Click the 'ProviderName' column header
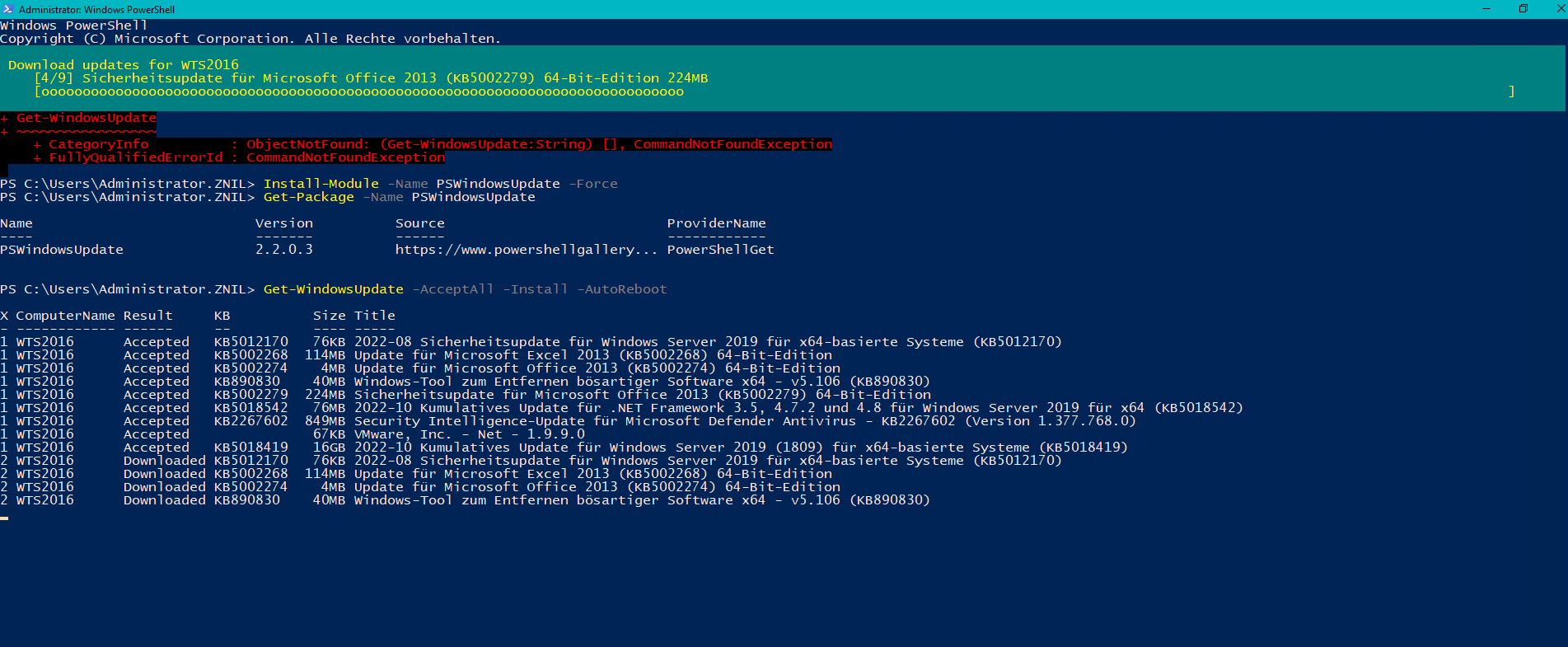 (x=716, y=223)
